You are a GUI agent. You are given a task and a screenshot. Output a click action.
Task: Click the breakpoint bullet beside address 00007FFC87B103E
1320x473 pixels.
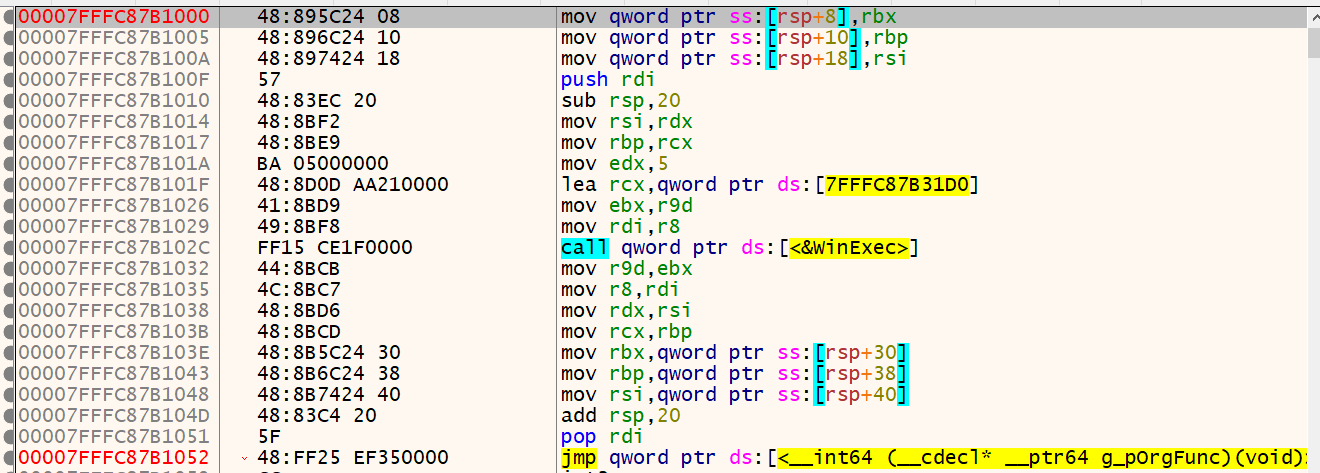[x=9, y=353]
